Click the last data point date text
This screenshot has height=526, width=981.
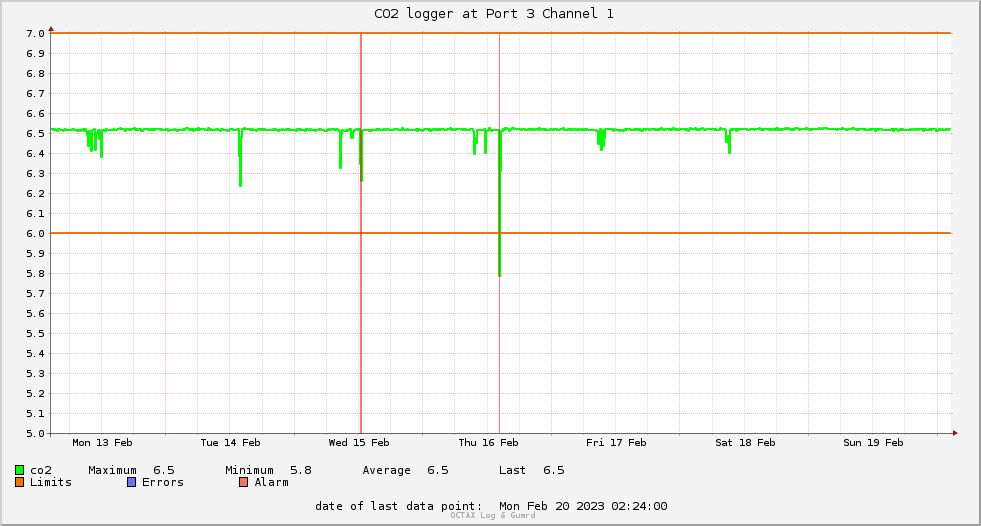pyautogui.click(x=491, y=506)
